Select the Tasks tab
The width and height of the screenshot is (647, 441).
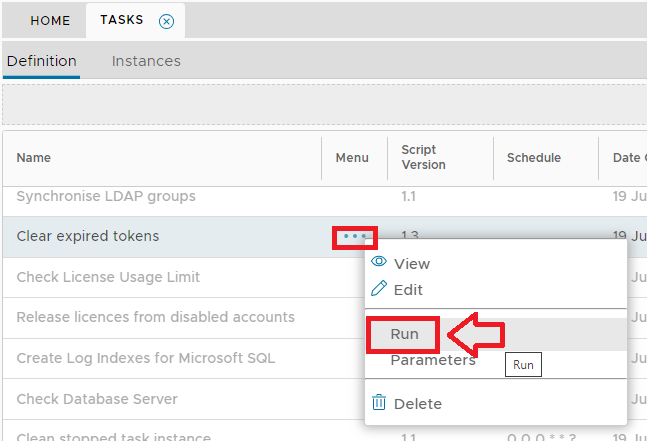point(122,21)
